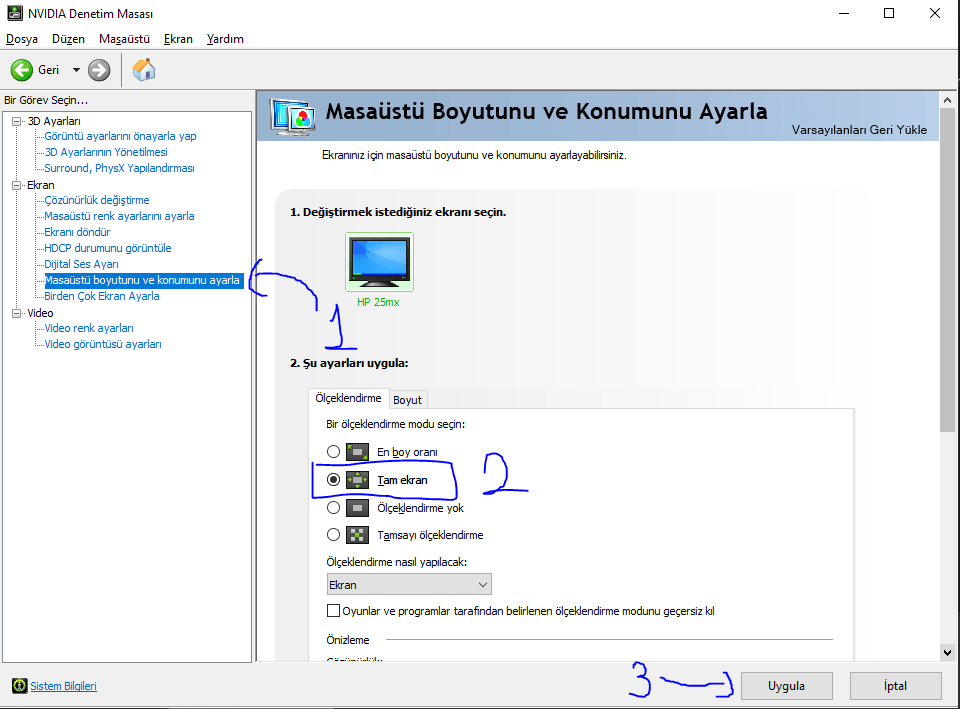
Task: Open the Masaüstü menu
Action: click(x=124, y=39)
